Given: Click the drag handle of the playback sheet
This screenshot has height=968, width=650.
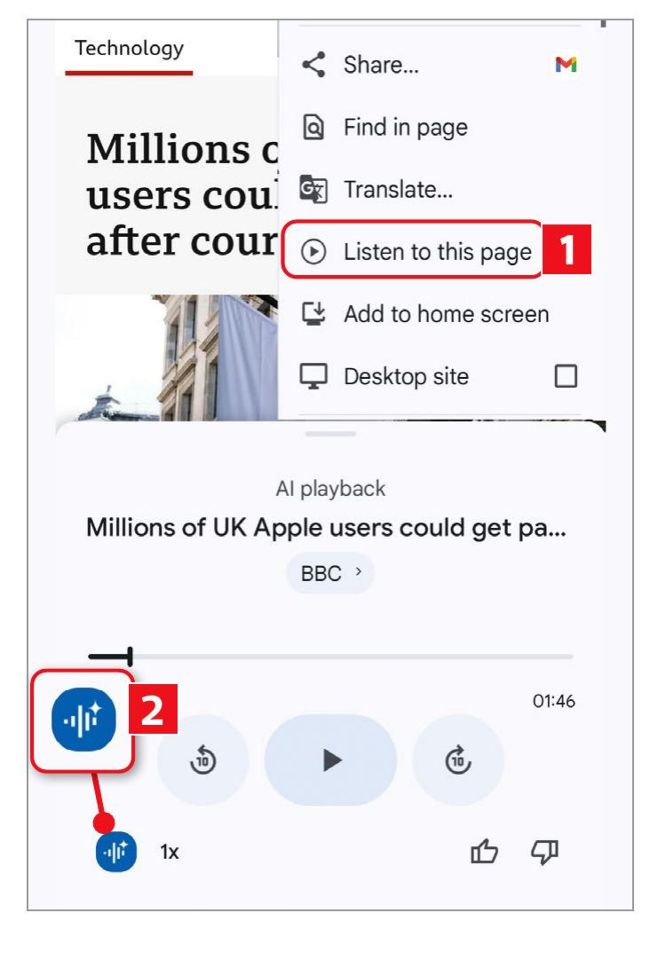Looking at the screenshot, I should (x=331, y=434).
